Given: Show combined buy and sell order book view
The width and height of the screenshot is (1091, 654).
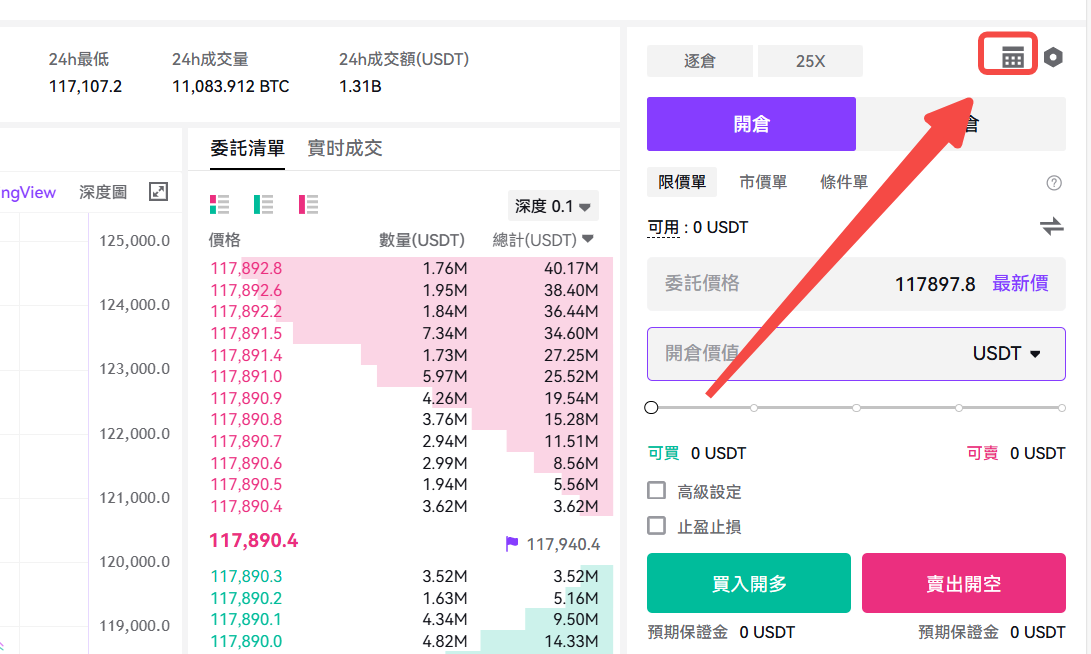Looking at the screenshot, I should 219,204.
